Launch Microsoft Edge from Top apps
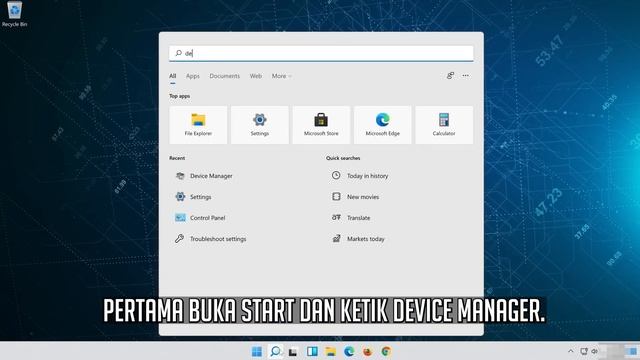This screenshot has width=640, height=360. point(382,125)
